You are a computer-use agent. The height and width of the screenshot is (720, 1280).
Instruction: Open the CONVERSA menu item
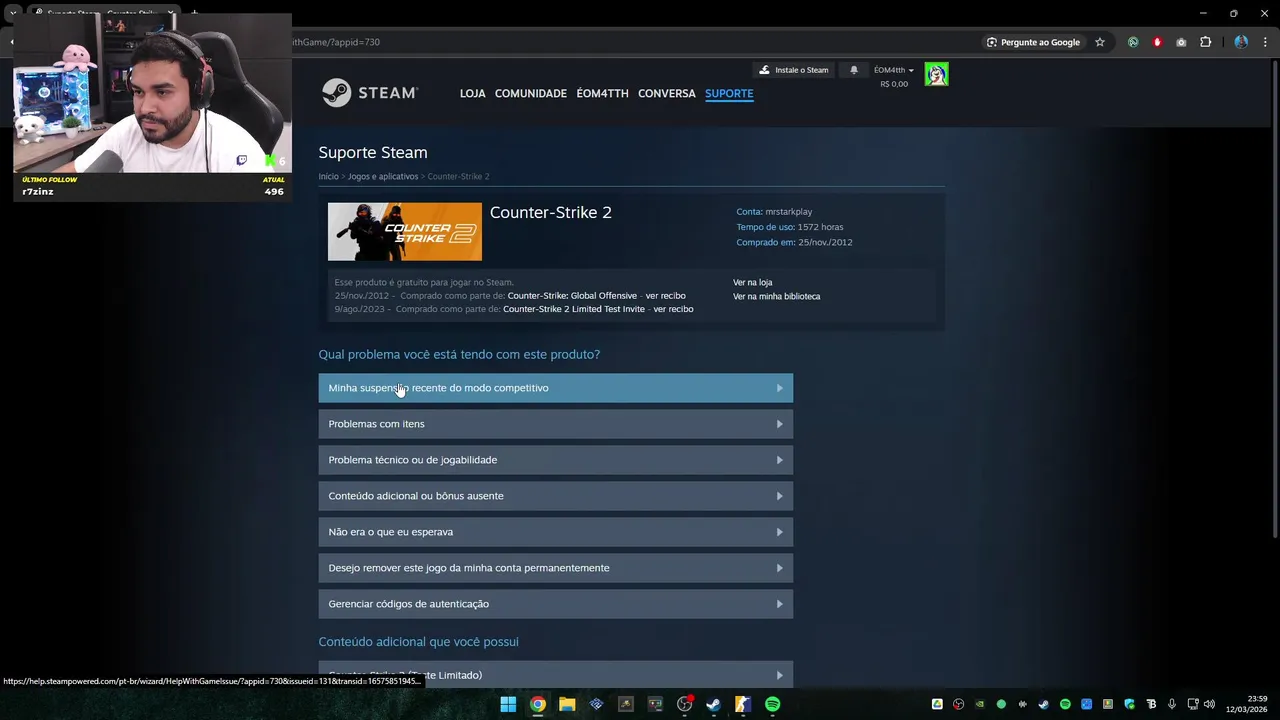tap(666, 93)
